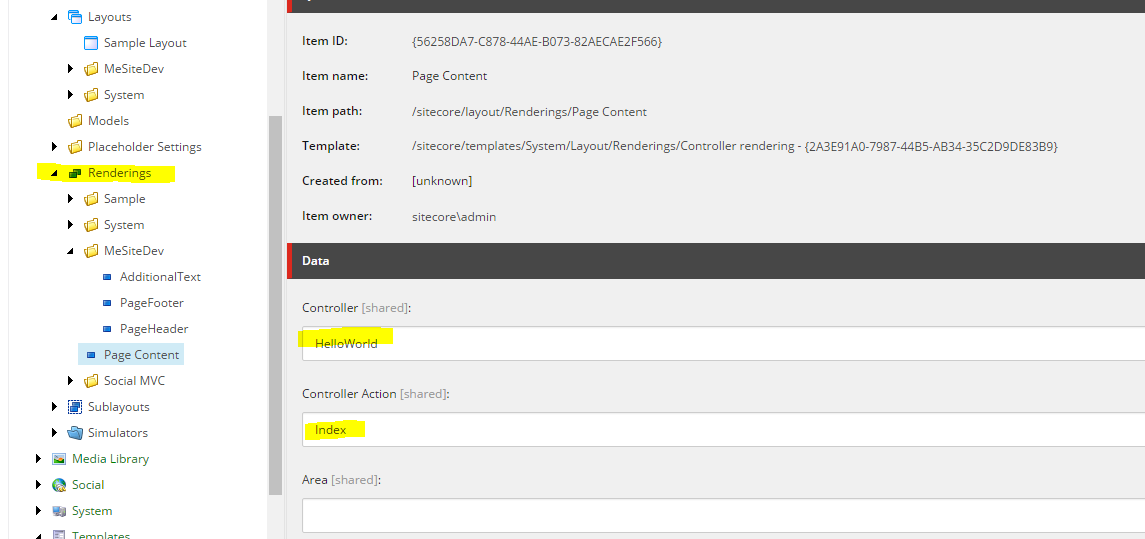
Task: Expand the Placeholder Settings node
Action: click(x=55, y=147)
